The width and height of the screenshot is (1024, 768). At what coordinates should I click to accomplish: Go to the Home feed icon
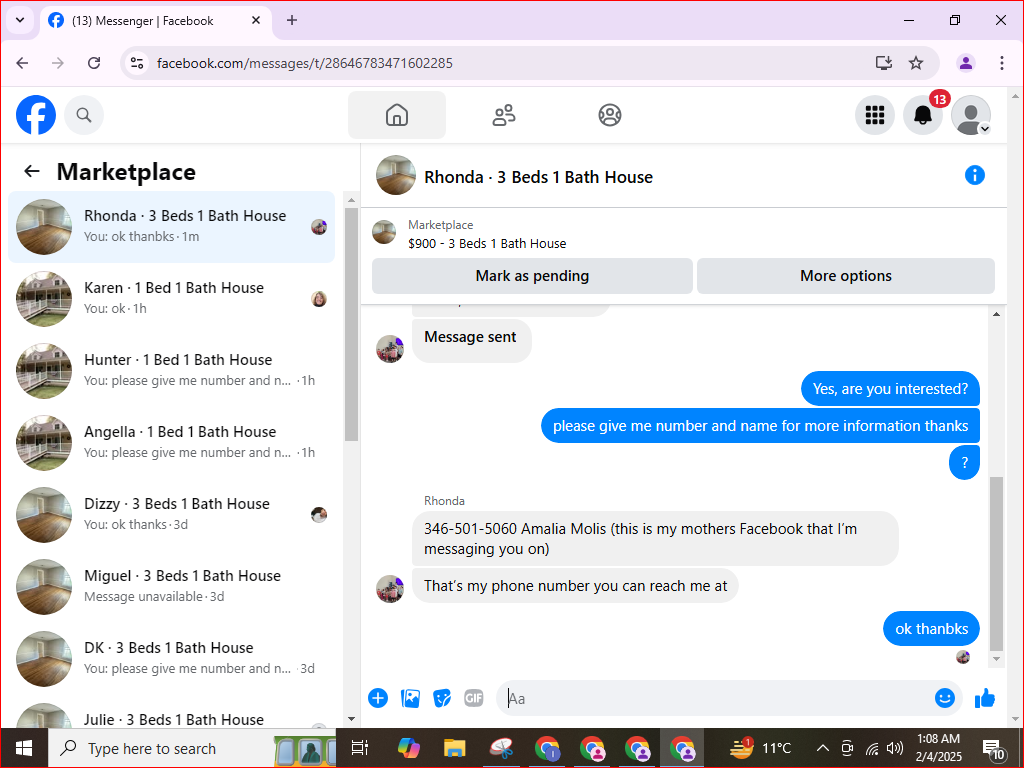click(x=396, y=115)
